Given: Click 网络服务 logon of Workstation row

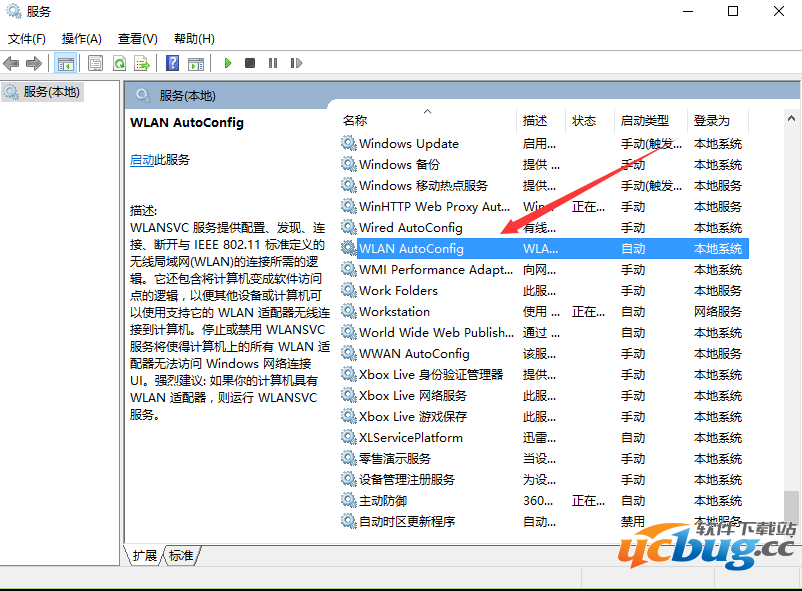Looking at the screenshot, I should [x=718, y=311].
